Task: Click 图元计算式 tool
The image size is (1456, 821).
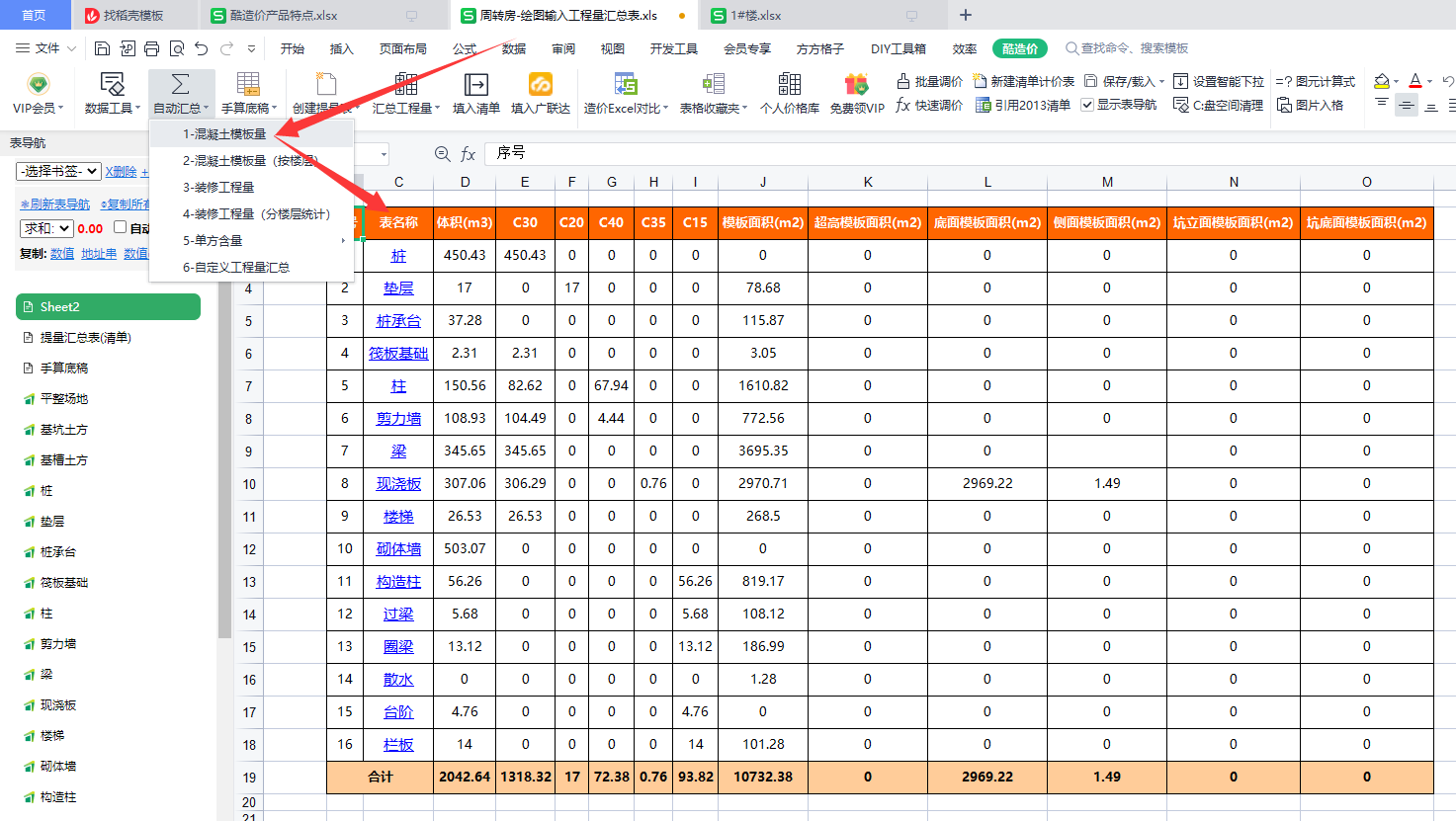Action: coord(1316,81)
